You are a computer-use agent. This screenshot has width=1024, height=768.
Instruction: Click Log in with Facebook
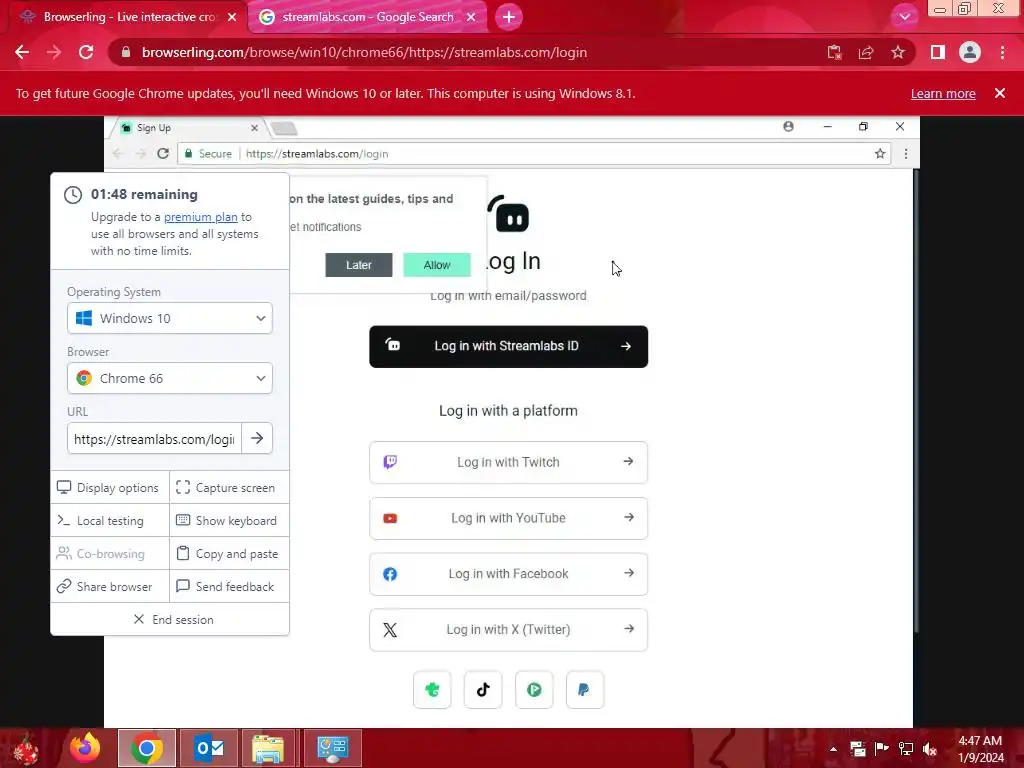click(x=509, y=574)
